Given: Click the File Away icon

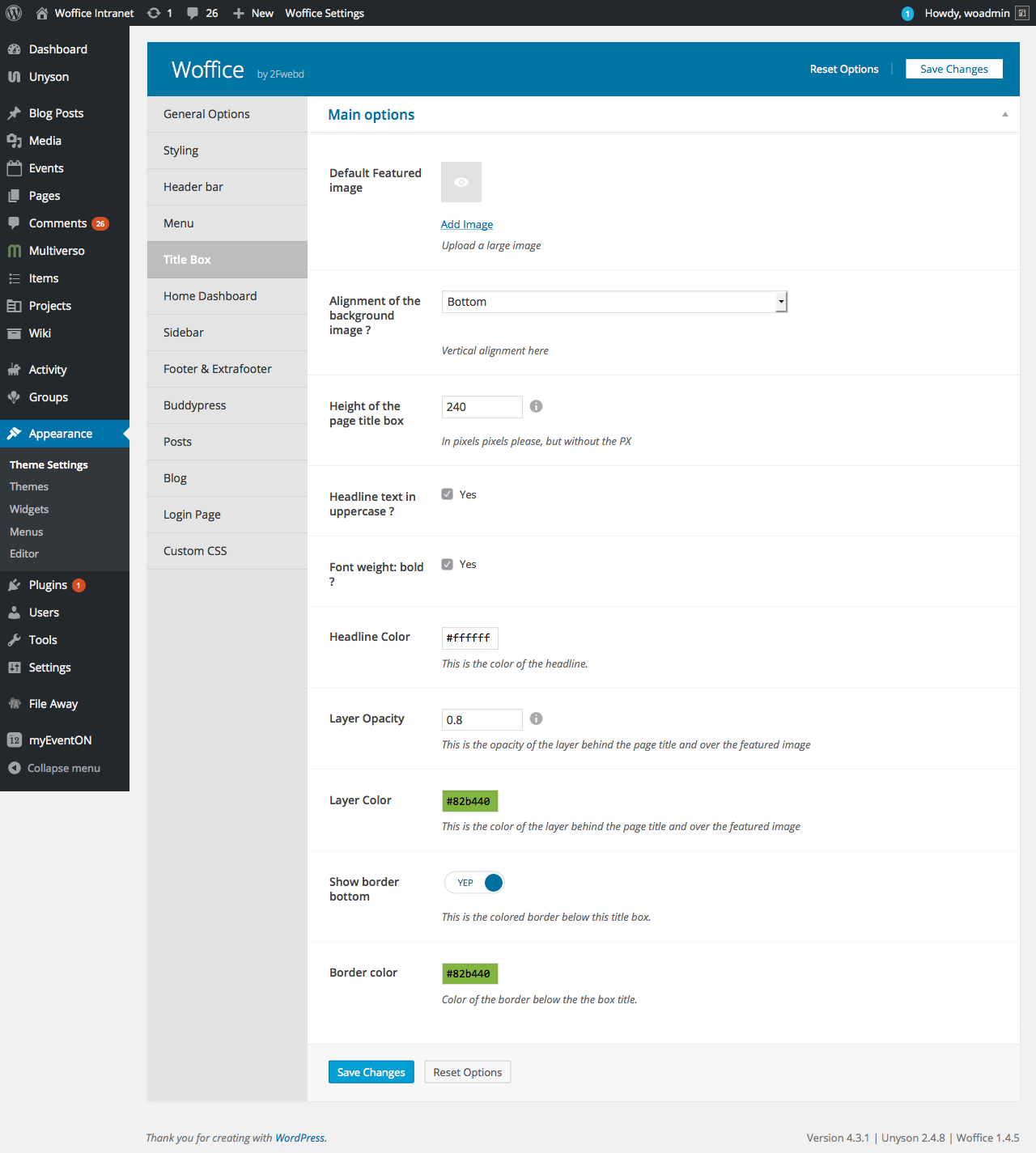Looking at the screenshot, I should coord(15,704).
